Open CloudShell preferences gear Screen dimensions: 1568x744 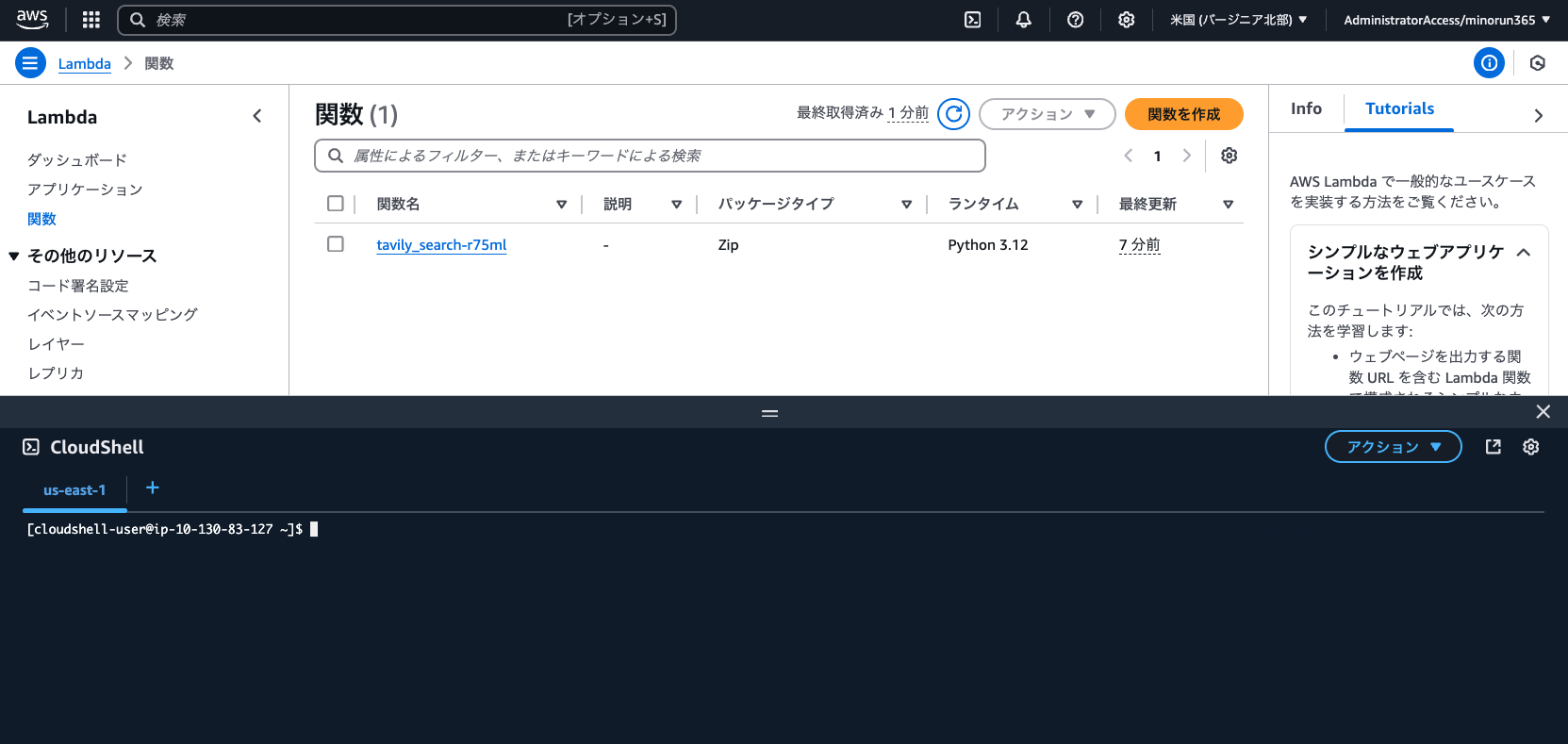click(x=1531, y=447)
